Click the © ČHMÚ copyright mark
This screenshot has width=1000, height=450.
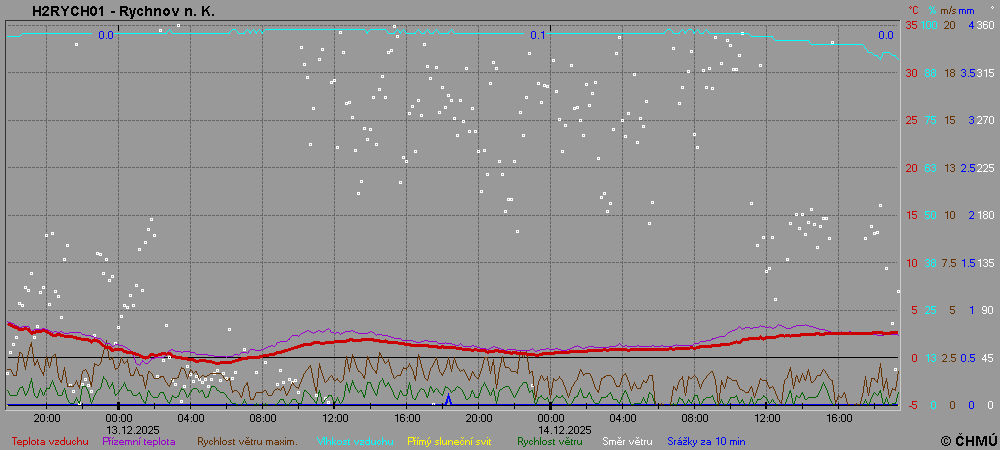[969, 440]
